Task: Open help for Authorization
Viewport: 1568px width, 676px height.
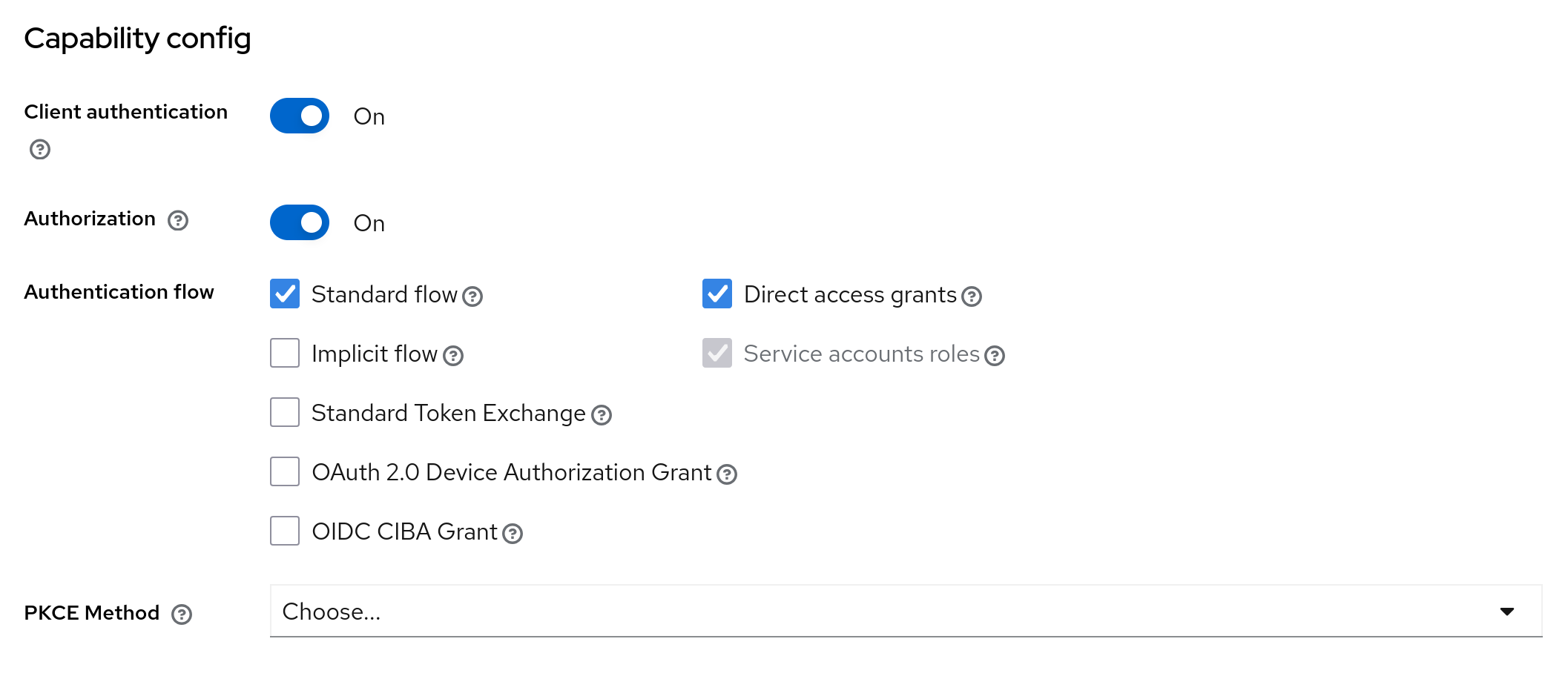Action: point(178,220)
